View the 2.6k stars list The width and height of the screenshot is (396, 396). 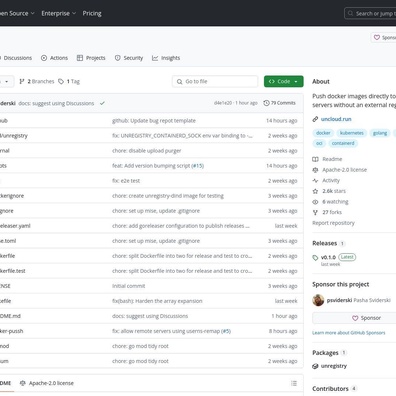[x=329, y=191]
